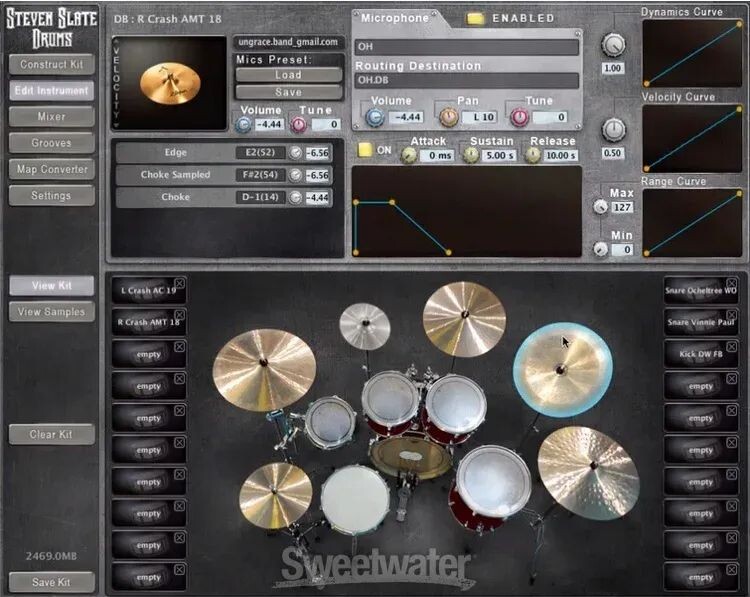Select the View Samples button
Screen dimensions: 750x597
pyautogui.click(x=52, y=312)
